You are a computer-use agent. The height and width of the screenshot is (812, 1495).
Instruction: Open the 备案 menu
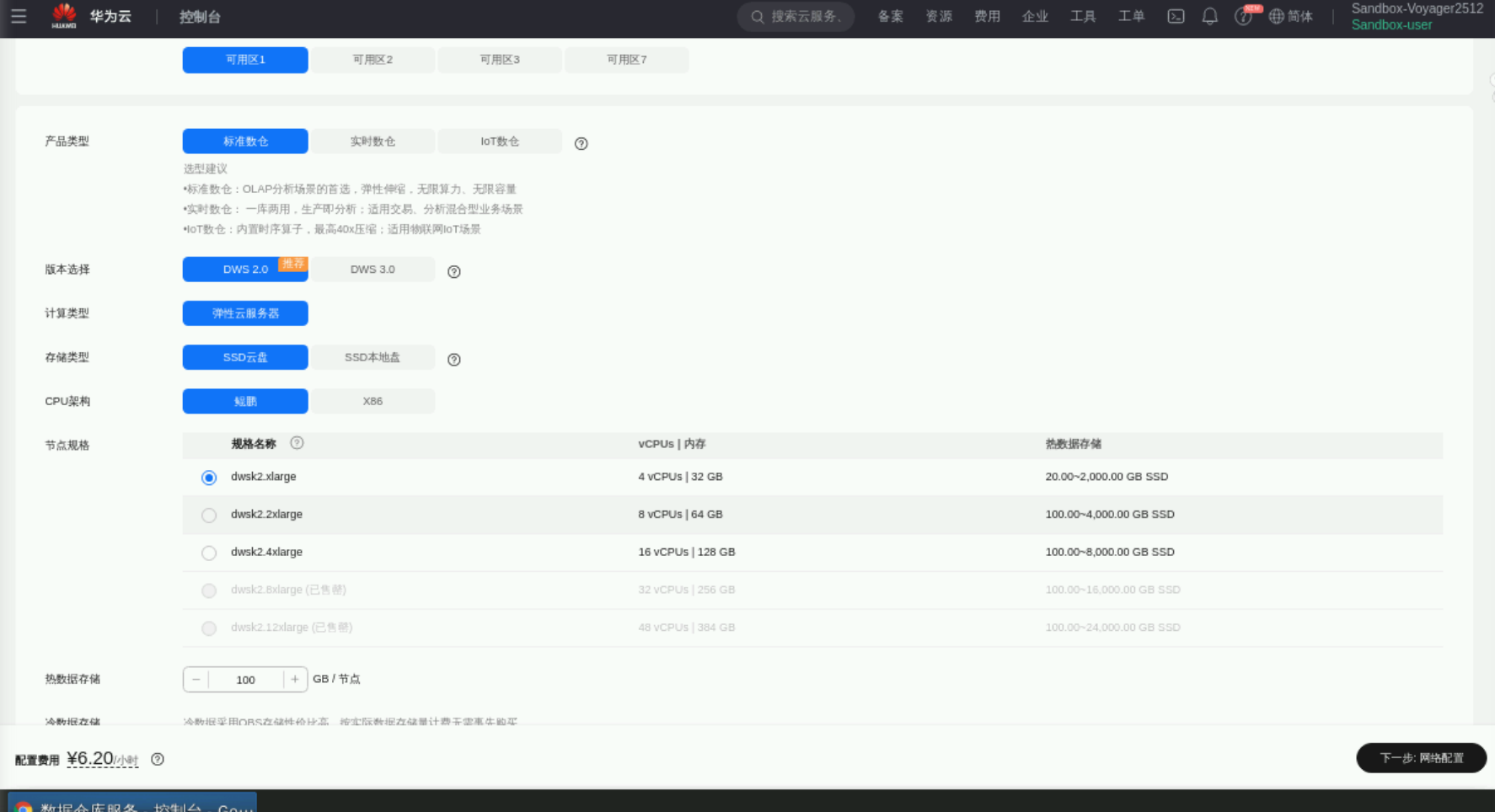tap(890, 16)
